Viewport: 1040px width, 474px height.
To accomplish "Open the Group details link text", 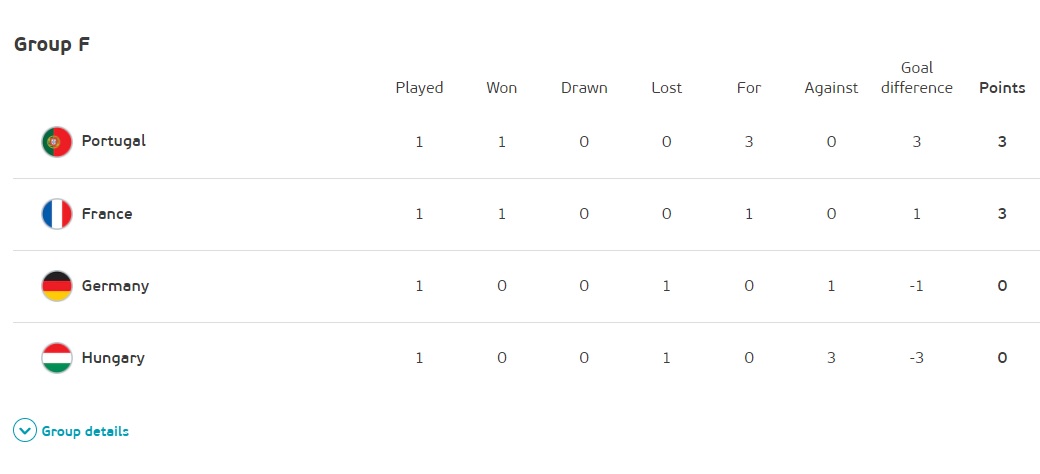I will pyautogui.click(x=85, y=432).
